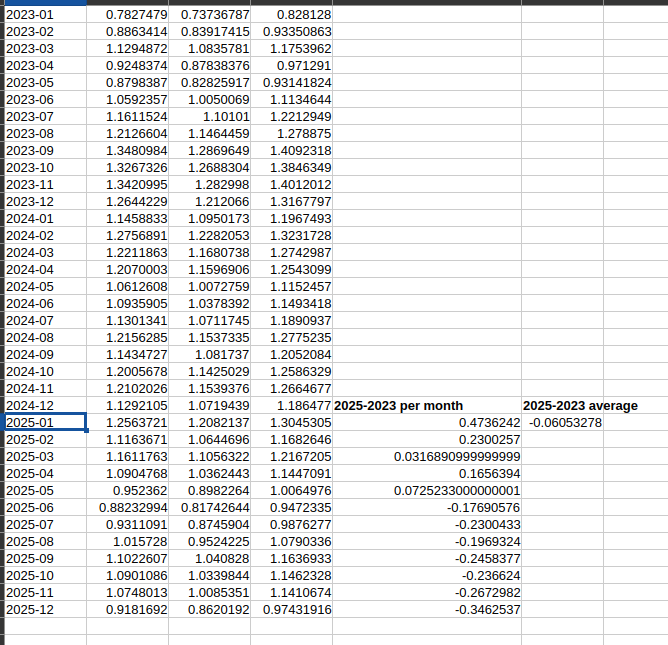Select the 2025-01 date cell

44,422
